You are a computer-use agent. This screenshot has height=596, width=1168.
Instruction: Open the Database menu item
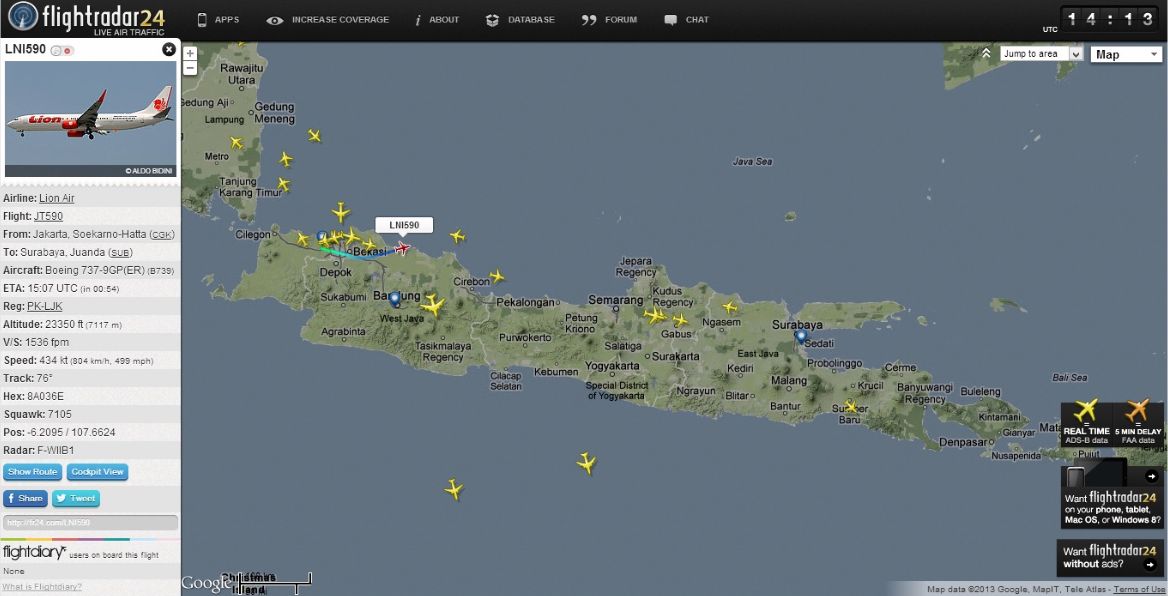click(520, 20)
